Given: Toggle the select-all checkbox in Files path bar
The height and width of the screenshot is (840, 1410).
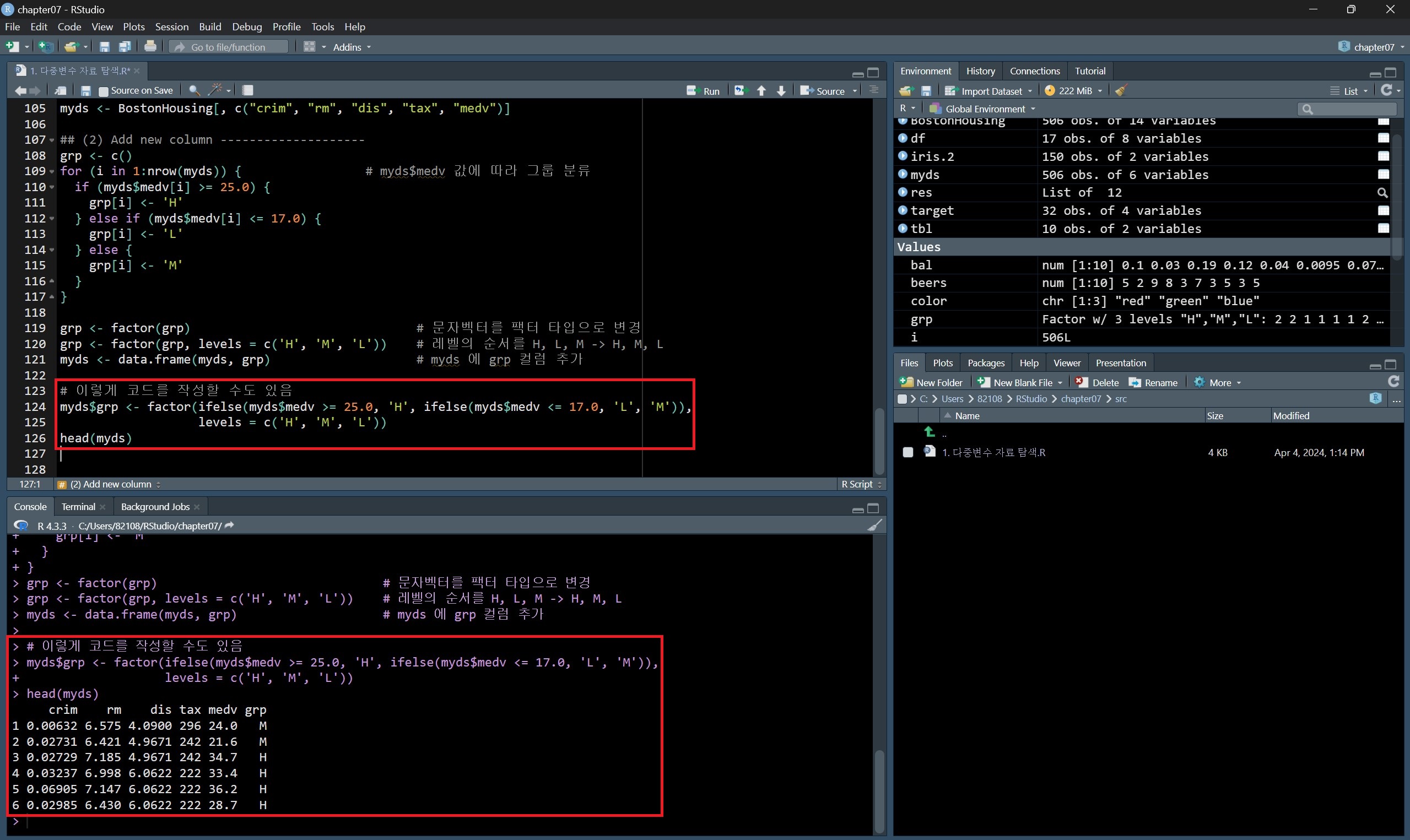Looking at the screenshot, I should (x=903, y=399).
